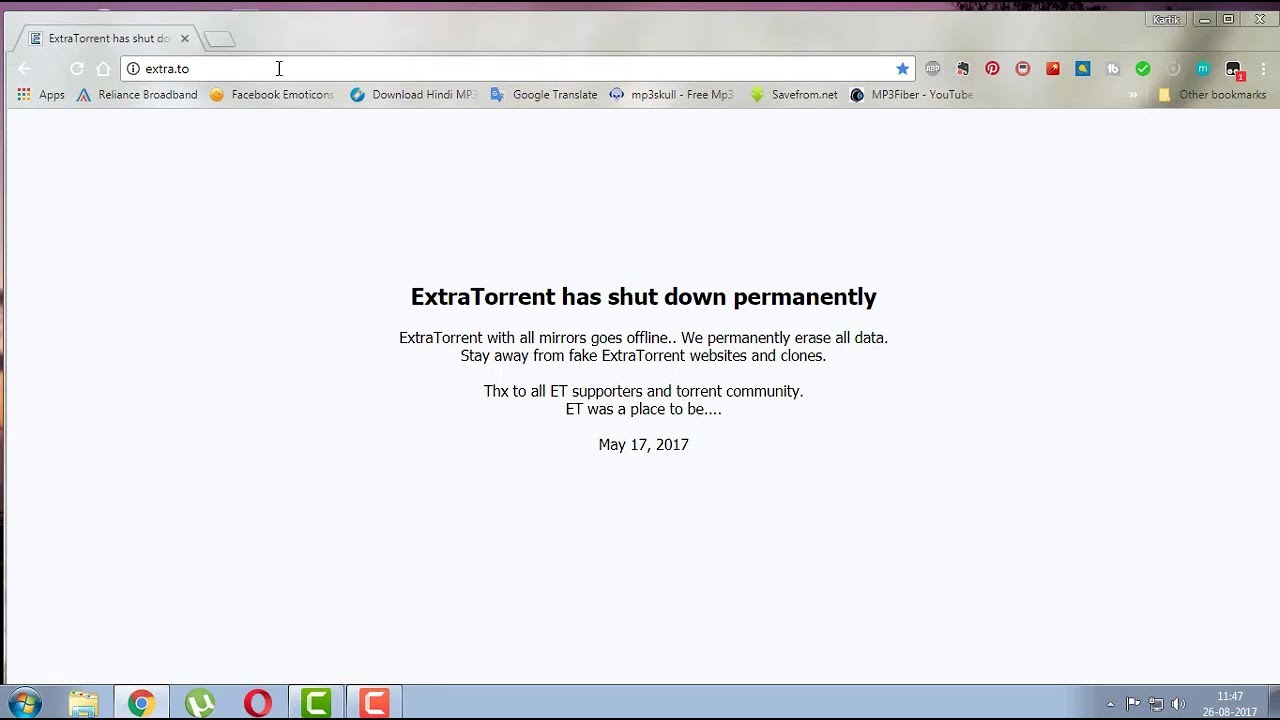The image size is (1280, 720).
Task: Open the Windows Start menu
Action: point(26,703)
